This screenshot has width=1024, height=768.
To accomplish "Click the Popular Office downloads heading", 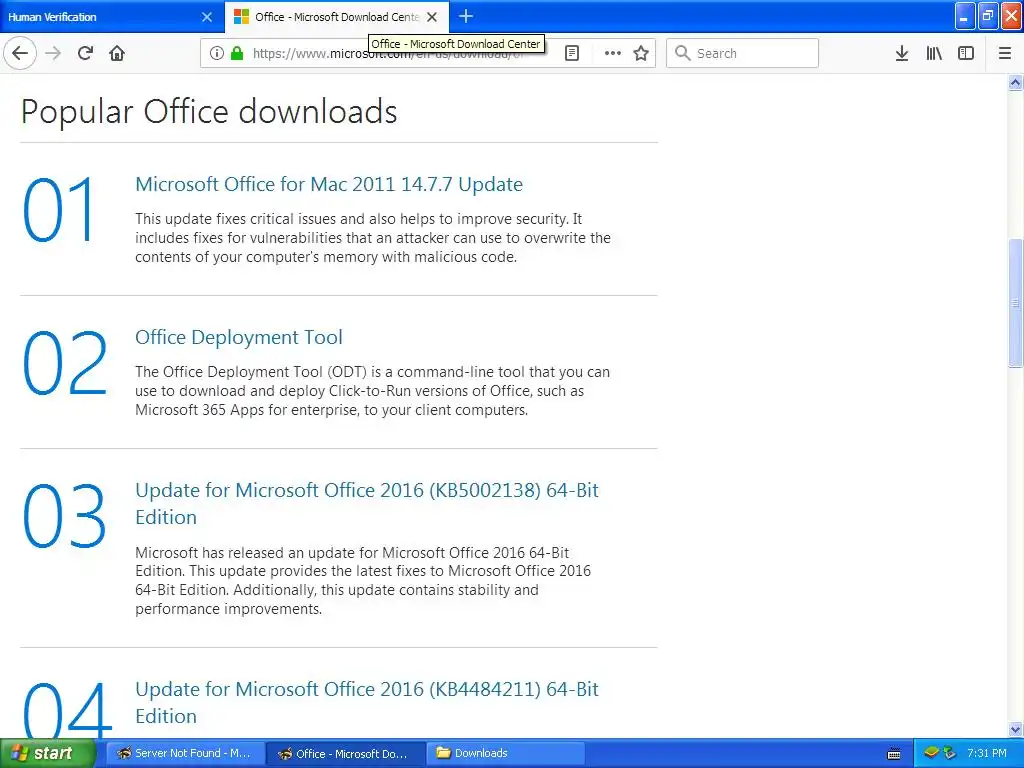I will [x=209, y=112].
